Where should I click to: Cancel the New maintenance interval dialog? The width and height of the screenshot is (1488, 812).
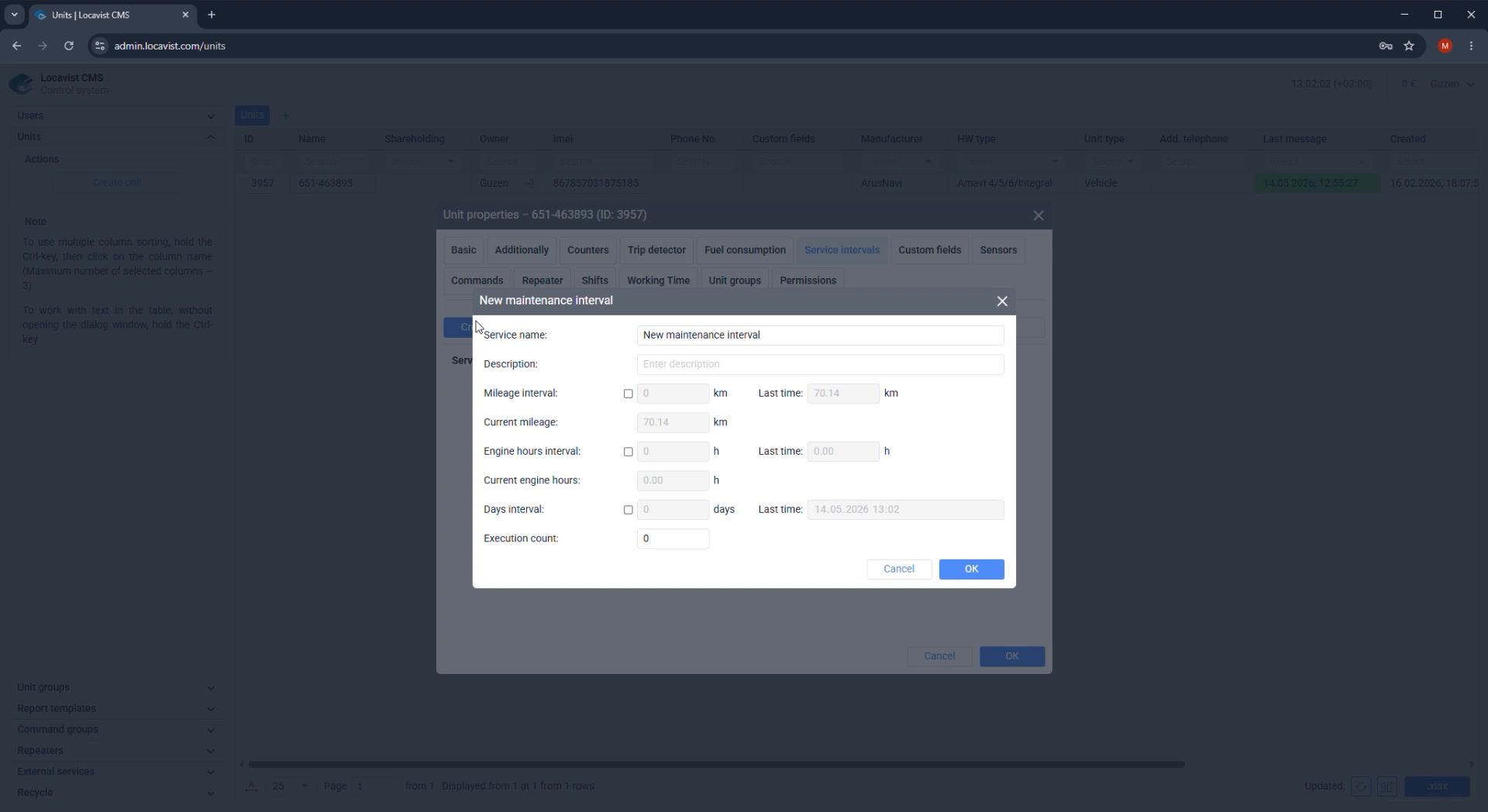[x=899, y=569]
